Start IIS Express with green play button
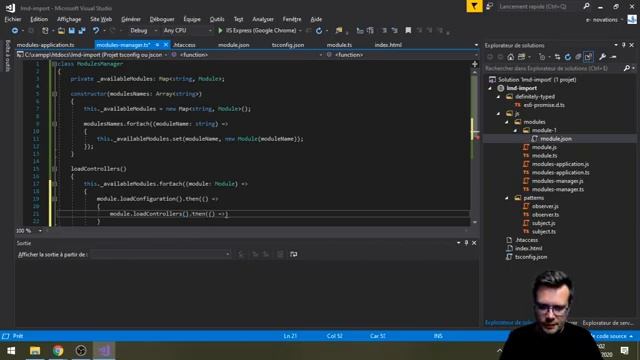Screen dimensions: 640x360 [x=220, y=31]
